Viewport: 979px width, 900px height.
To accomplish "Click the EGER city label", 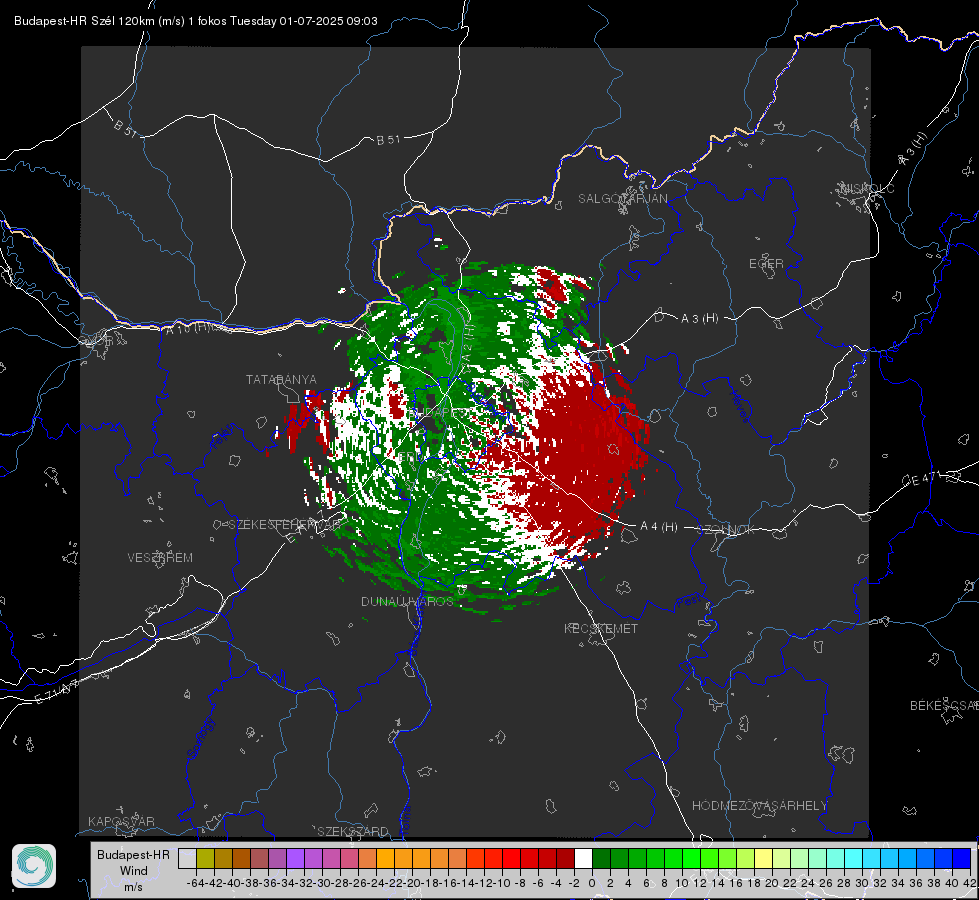I will (x=766, y=264).
